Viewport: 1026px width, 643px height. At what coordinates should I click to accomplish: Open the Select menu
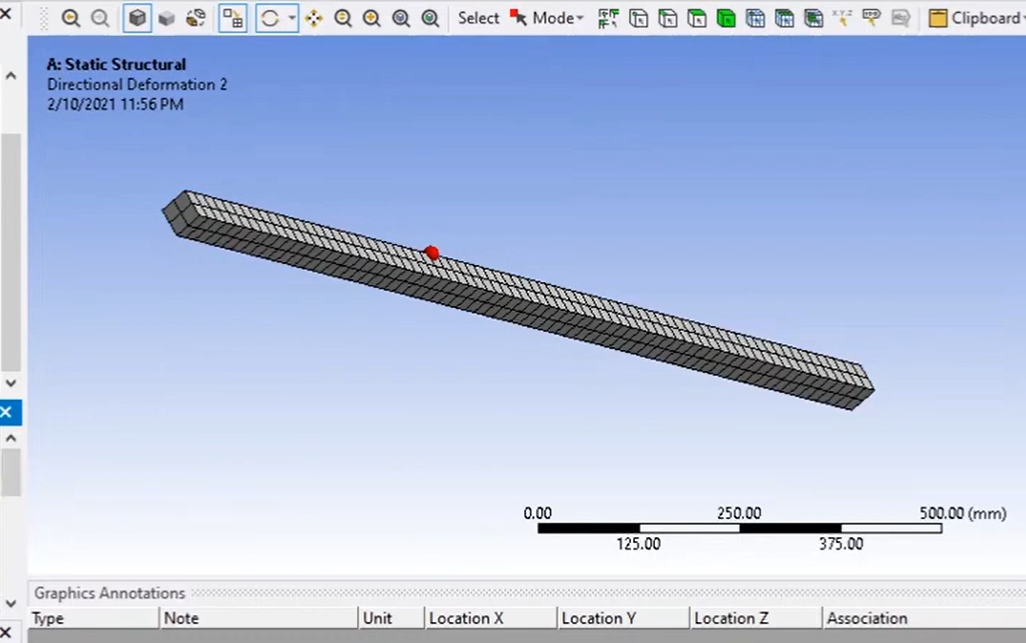478,17
